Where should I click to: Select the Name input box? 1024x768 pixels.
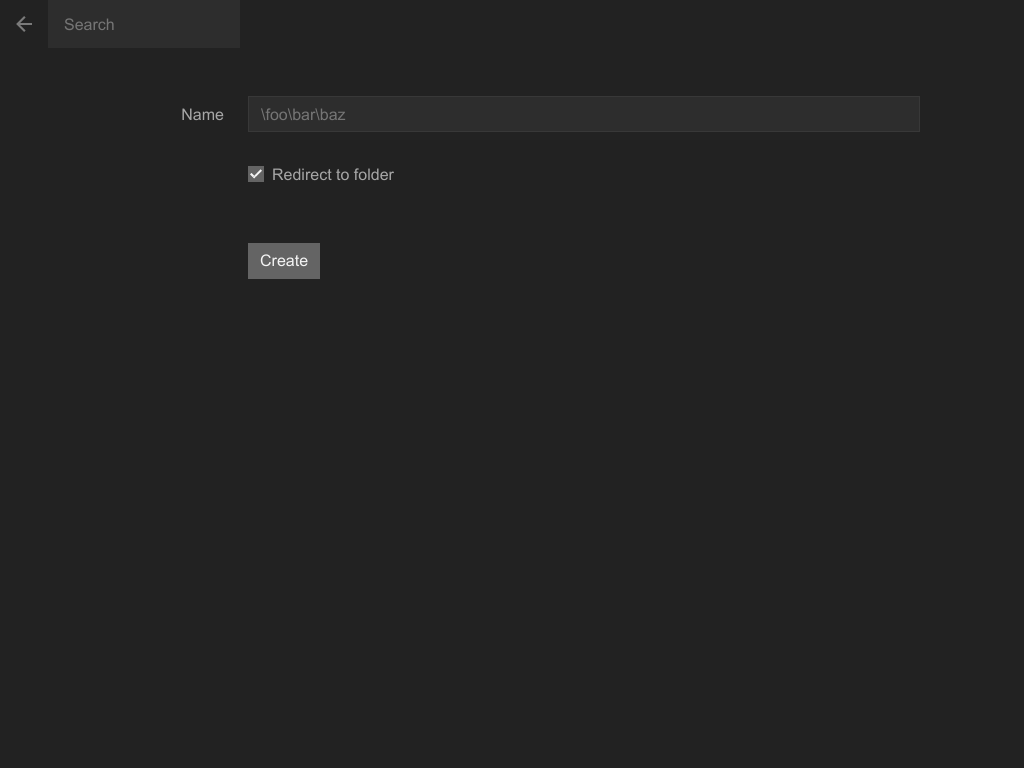coord(583,114)
